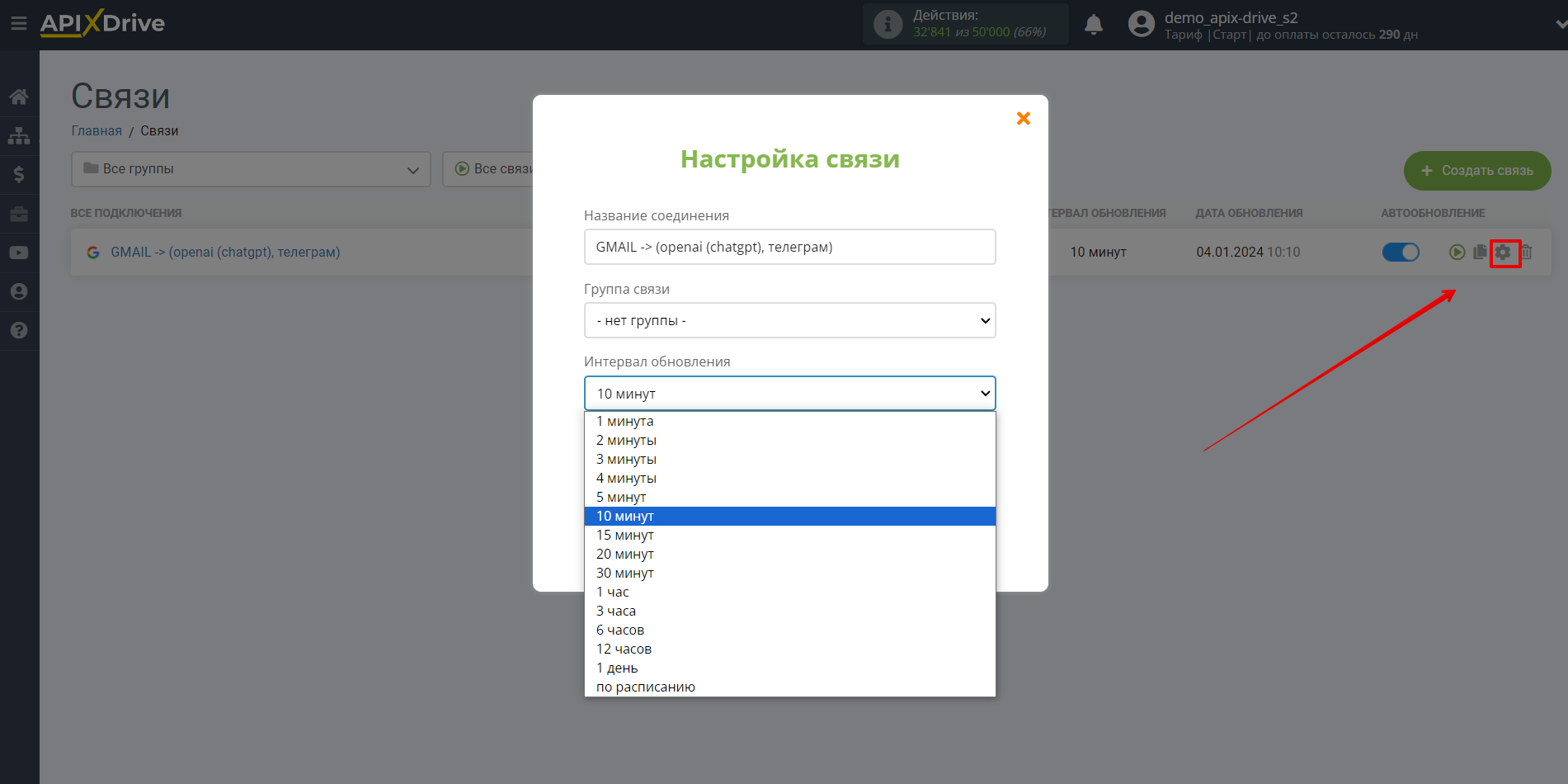This screenshot has width=1568, height=784.
Task: Select 20 минут interval option
Action: [789, 554]
